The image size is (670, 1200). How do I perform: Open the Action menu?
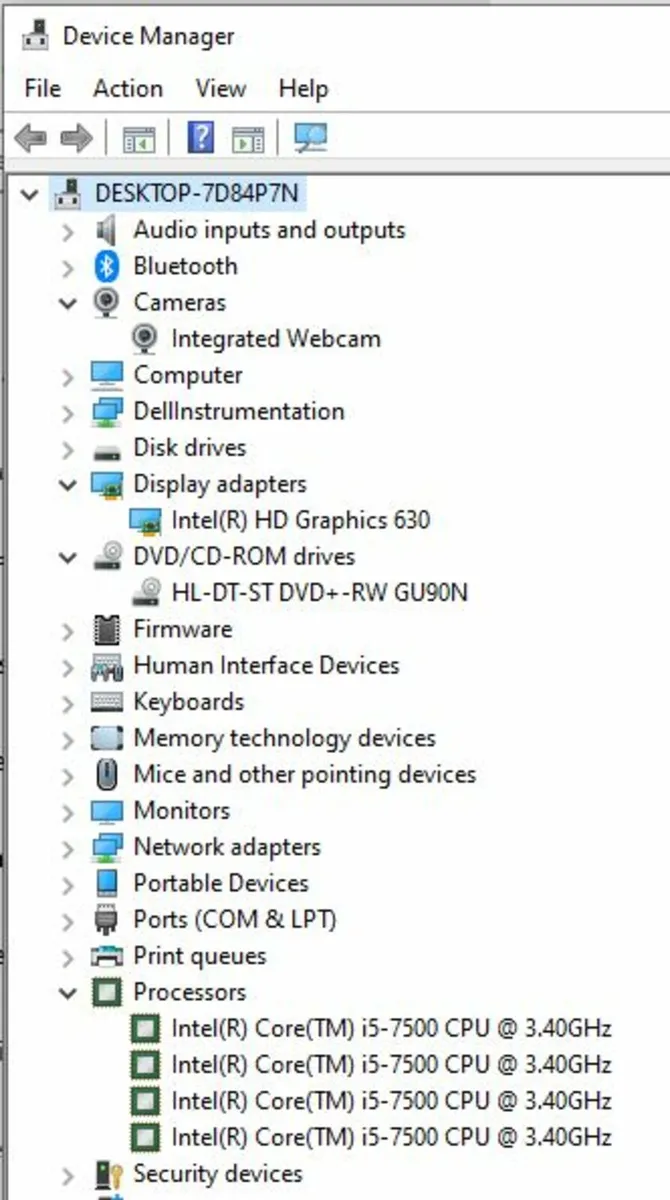(x=127, y=89)
